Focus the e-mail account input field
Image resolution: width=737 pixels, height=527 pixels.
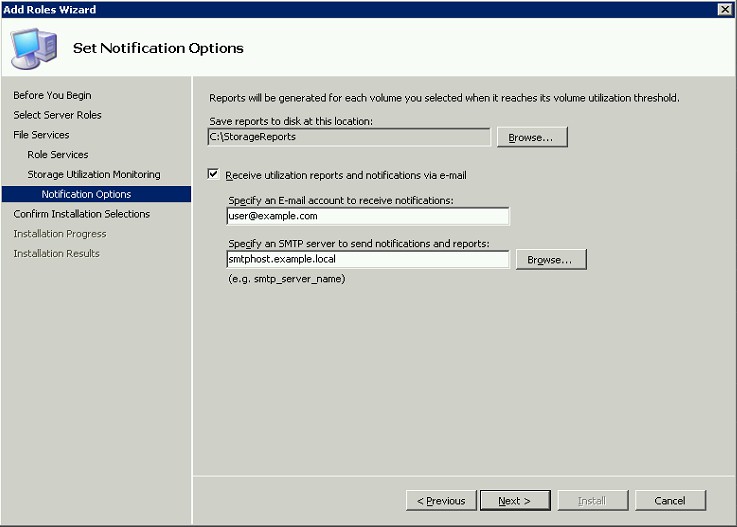point(368,216)
